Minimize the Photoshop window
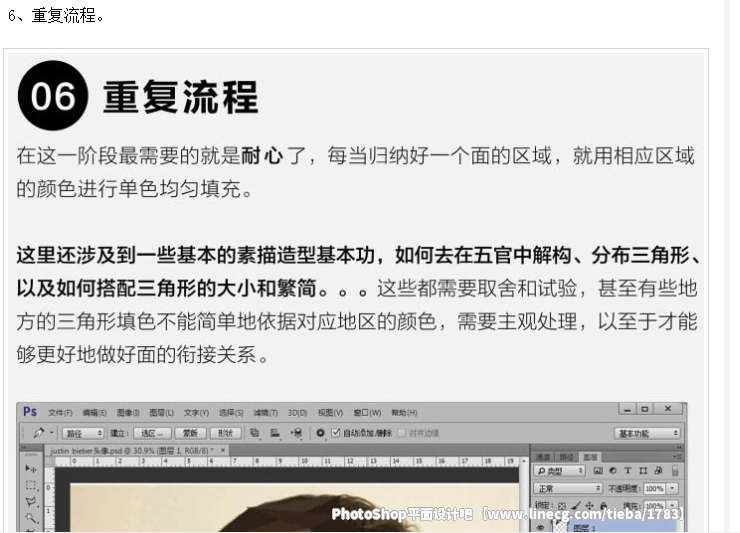Image resolution: width=740 pixels, height=533 pixels. (627, 409)
